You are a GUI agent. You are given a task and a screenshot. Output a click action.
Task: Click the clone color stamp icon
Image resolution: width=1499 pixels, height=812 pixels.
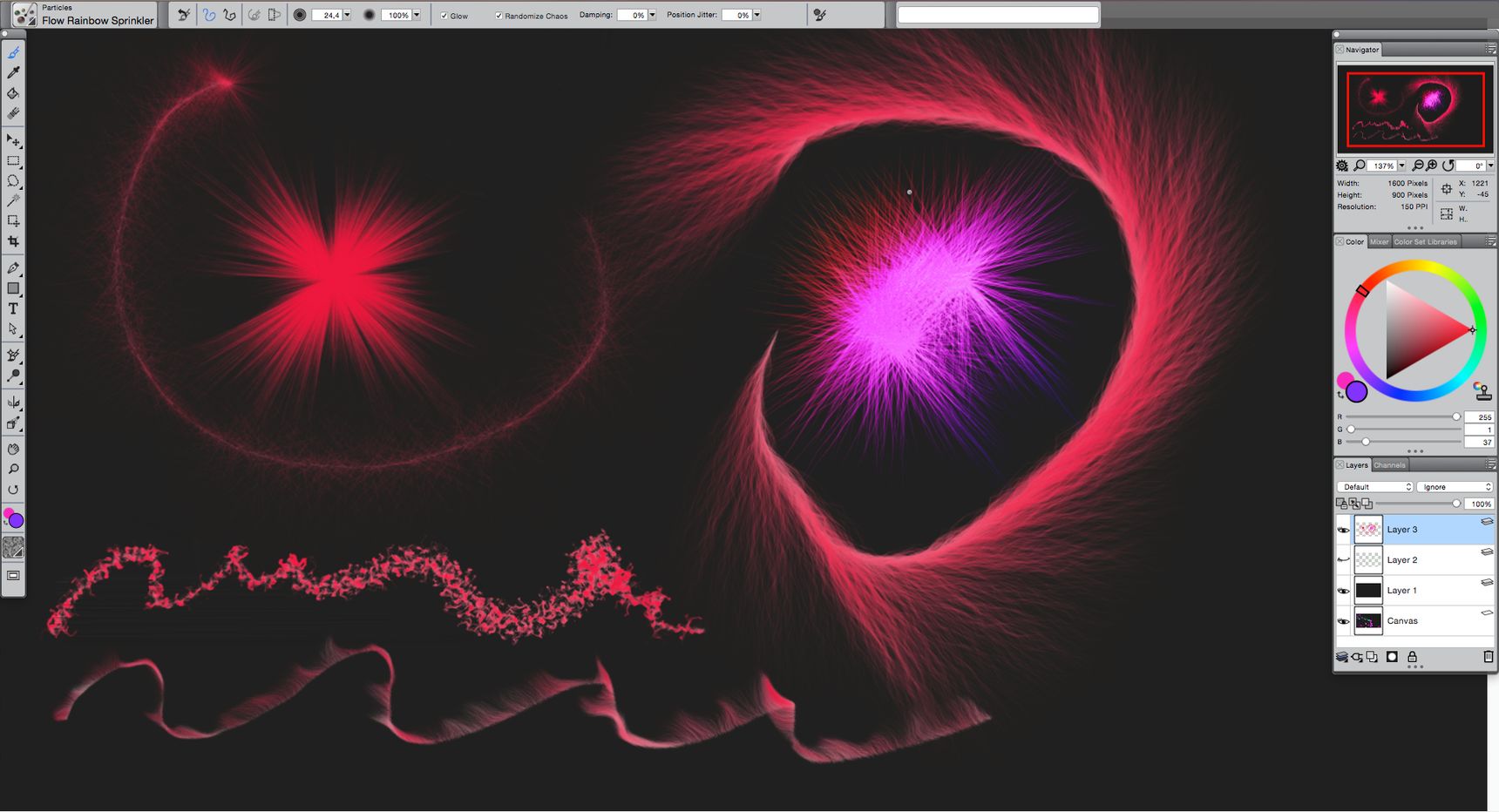pyautogui.click(x=1482, y=389)
